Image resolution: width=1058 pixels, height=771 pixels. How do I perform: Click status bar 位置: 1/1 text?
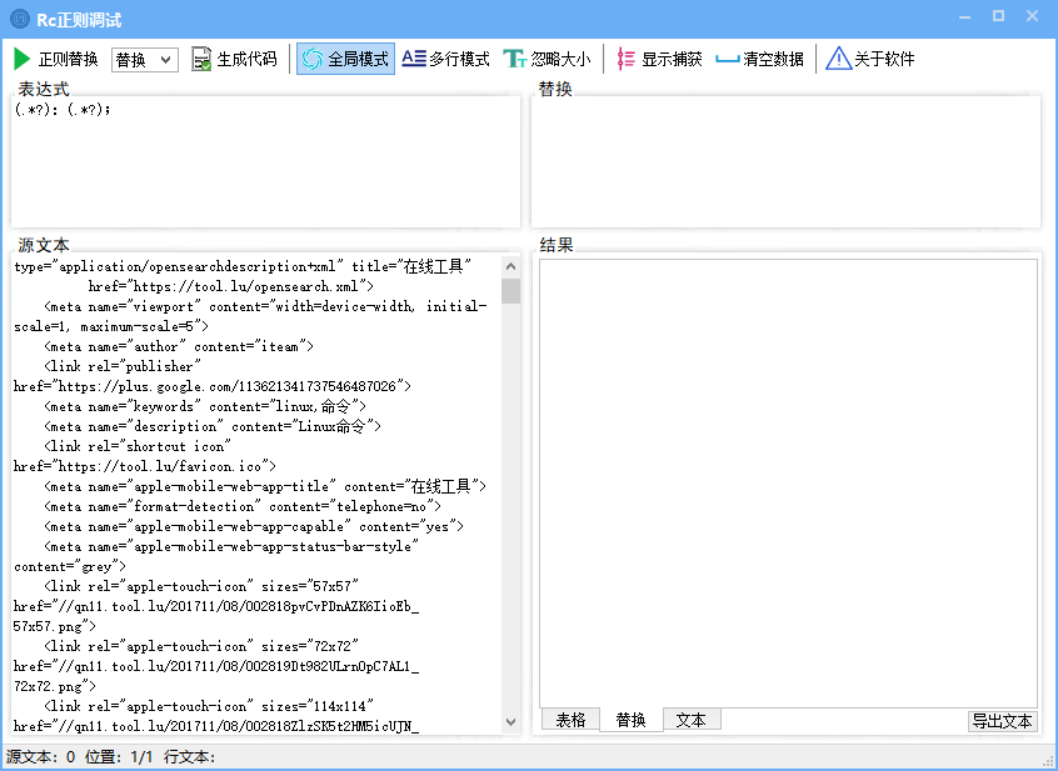[119, 757]
